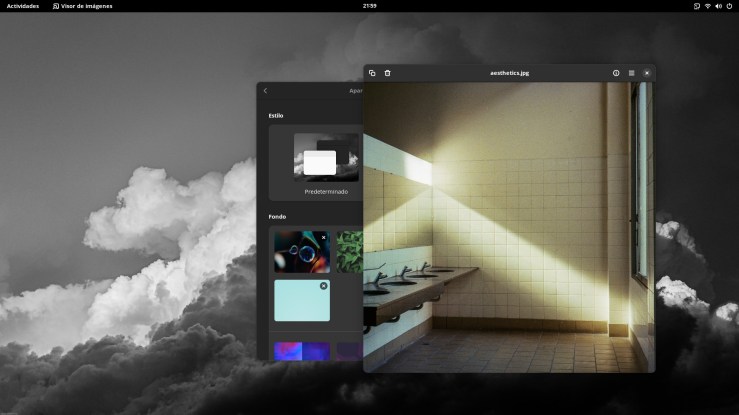The width and height of the screenshot is (739, 415).
Task: Delete the cyan background with circled X
Action: click(x=324, y=286)
